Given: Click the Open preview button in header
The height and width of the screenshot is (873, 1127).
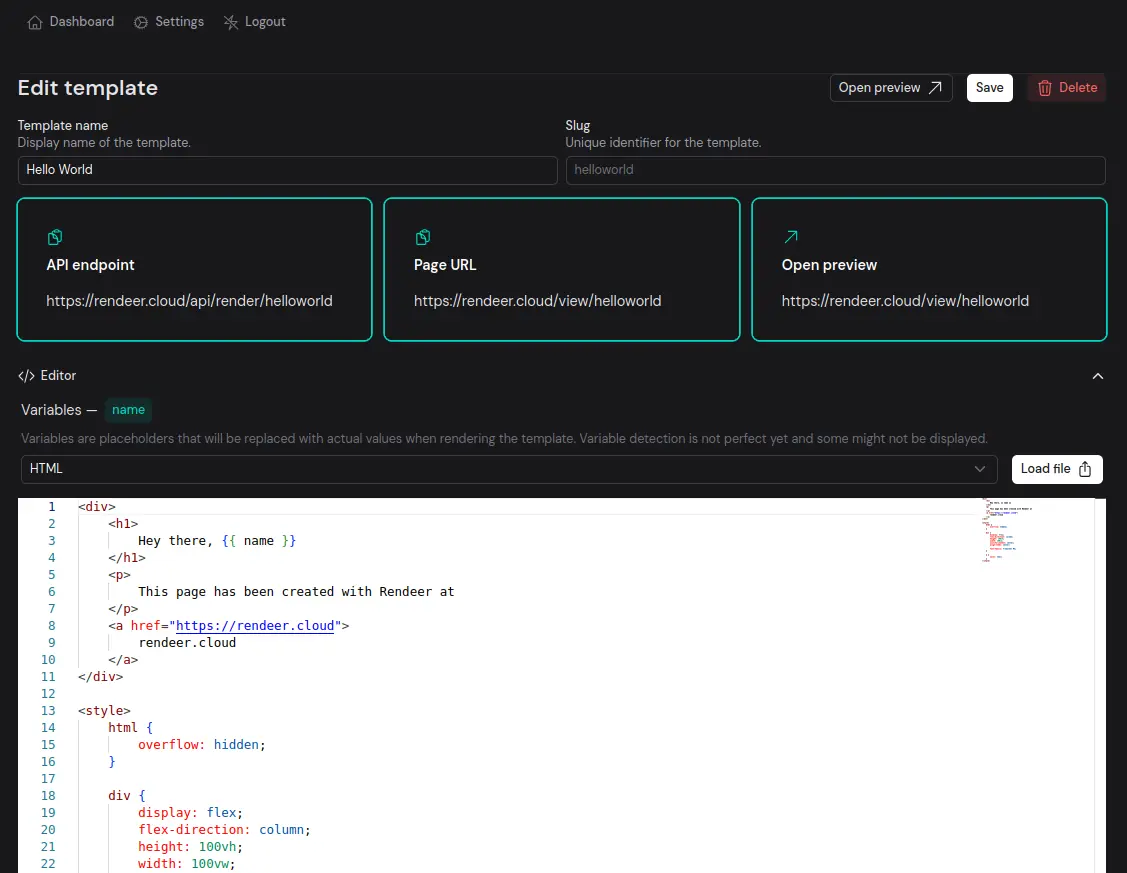Looking at the screenshot, I should coord(891,88).
